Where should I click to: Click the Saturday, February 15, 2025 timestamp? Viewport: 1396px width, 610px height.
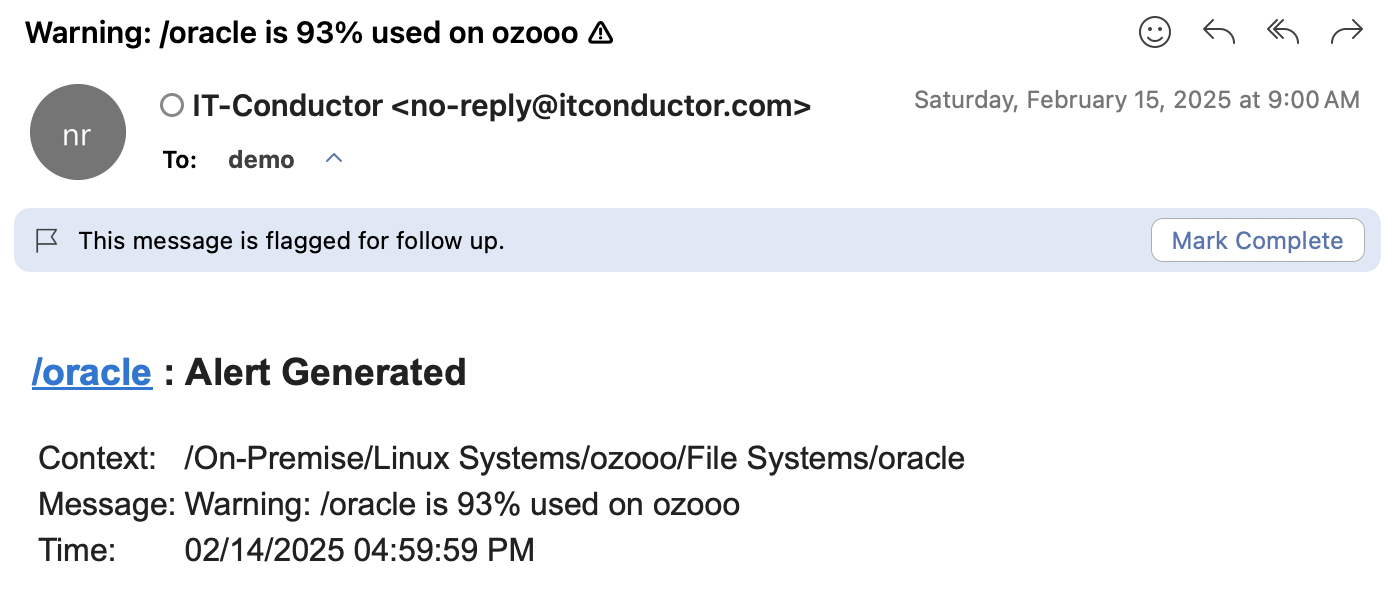[1137, 100]
